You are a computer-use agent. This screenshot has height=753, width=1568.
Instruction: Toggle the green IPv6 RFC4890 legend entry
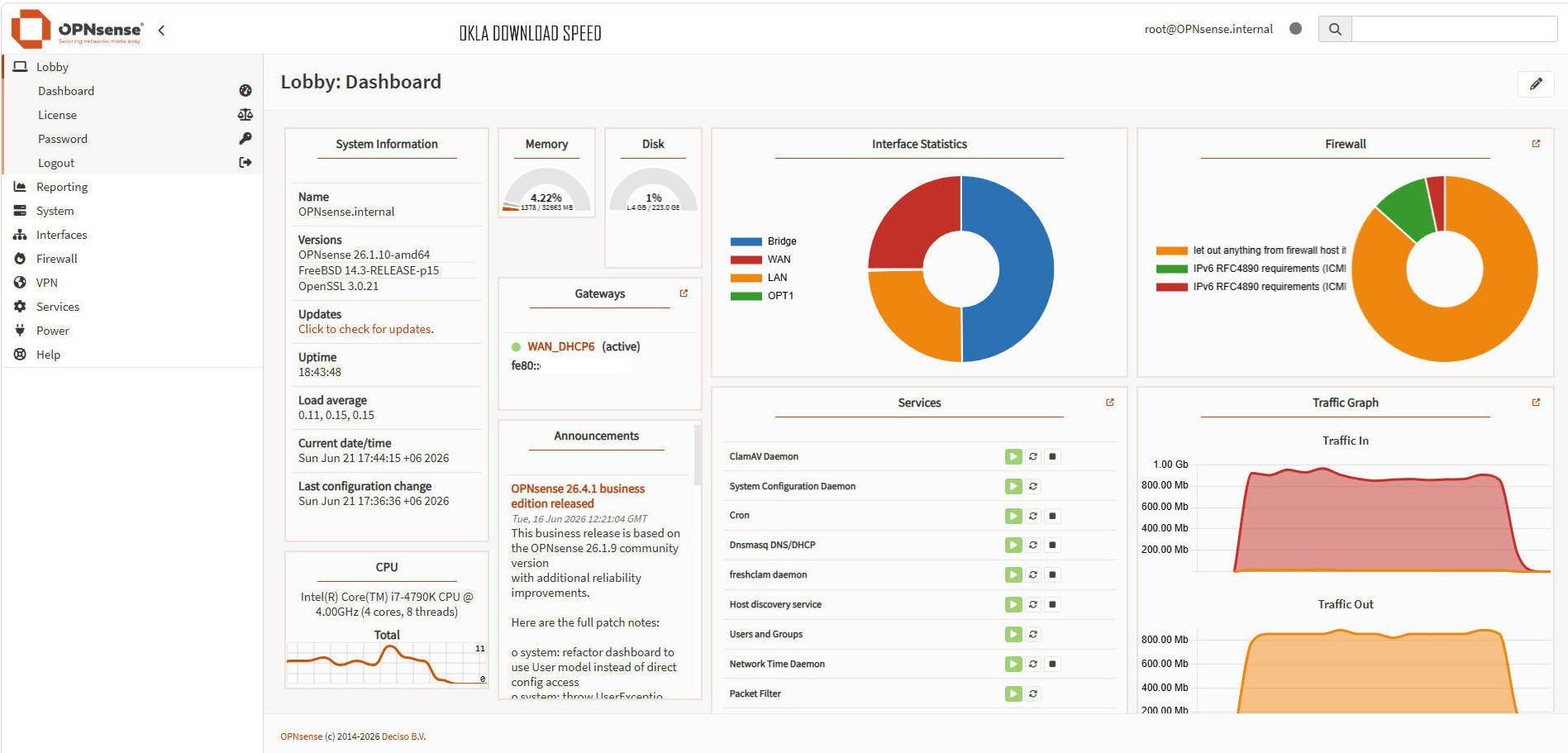click(1251, 269)
